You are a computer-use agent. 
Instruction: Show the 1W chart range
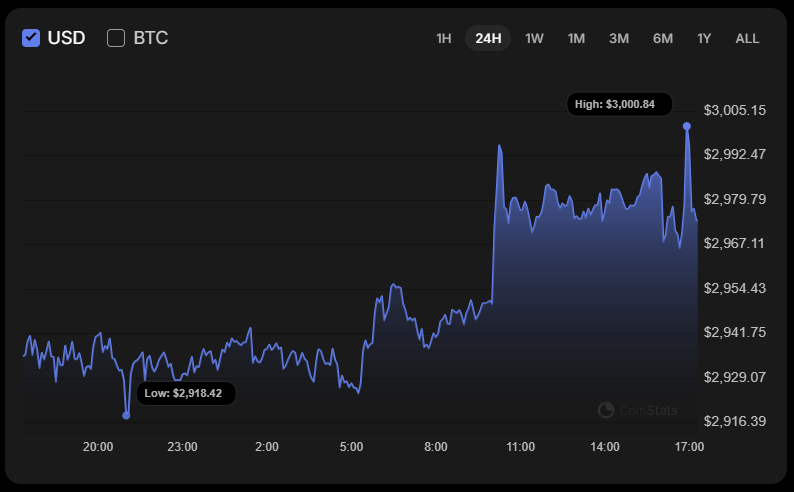tap(534, 38)
